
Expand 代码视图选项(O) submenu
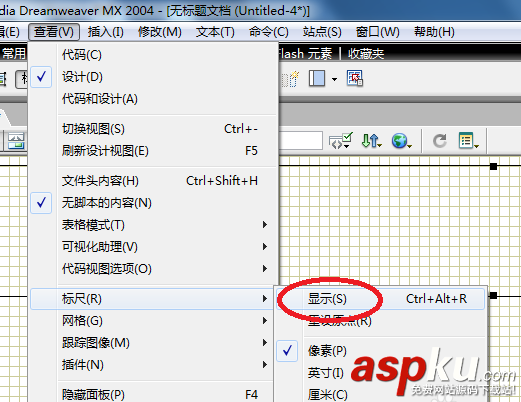[154, 269]
